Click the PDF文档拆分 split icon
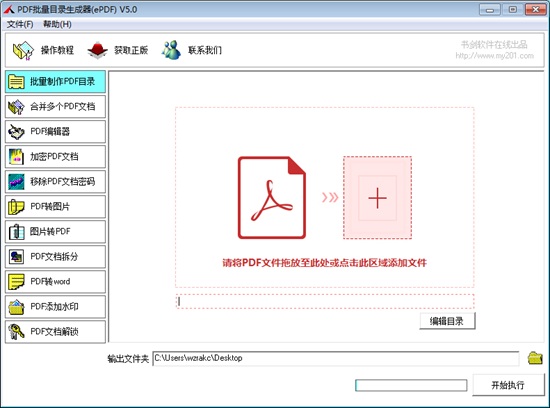Viewport: 550px width, 408px height. 16,257
